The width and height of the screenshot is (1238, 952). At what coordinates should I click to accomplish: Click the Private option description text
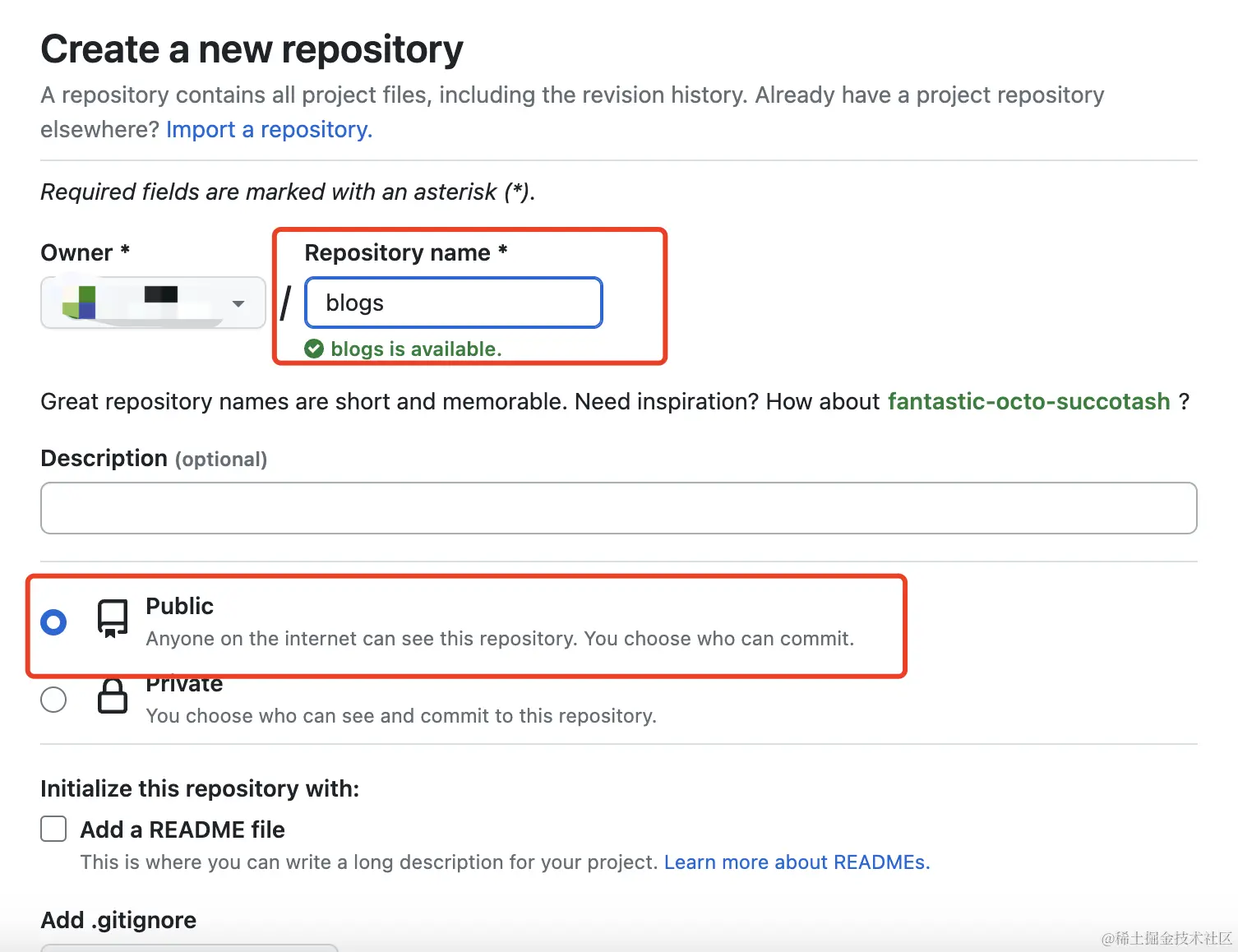click(x=401, y=716)
